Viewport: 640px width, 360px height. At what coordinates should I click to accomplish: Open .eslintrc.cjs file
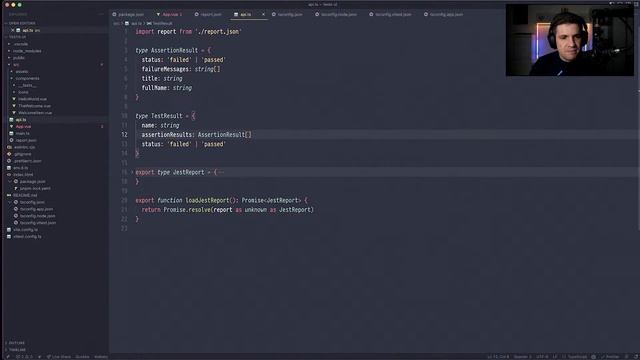24,147
